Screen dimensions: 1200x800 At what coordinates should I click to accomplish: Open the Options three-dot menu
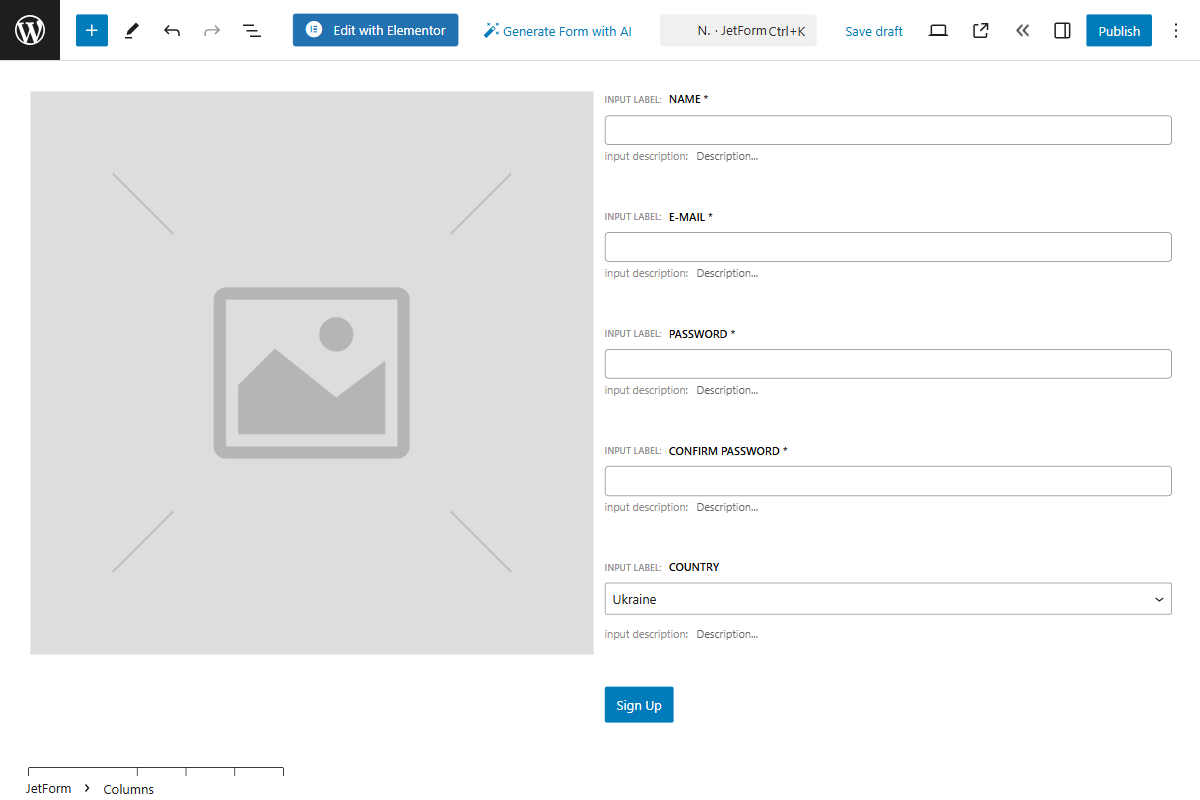1176,30
